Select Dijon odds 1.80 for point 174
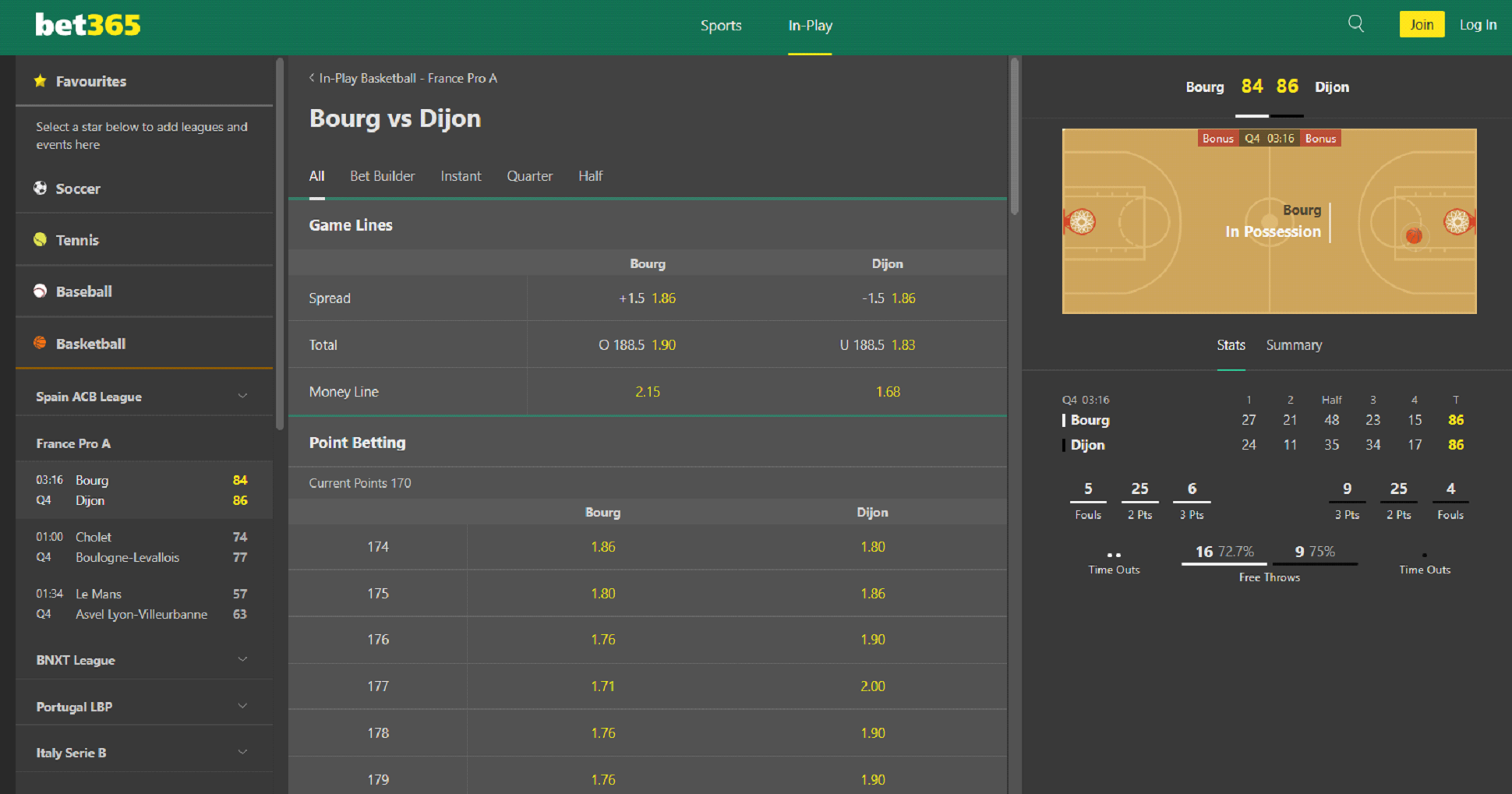The height and width of the screenshot is (794, 1512). (x=872, y=547)
